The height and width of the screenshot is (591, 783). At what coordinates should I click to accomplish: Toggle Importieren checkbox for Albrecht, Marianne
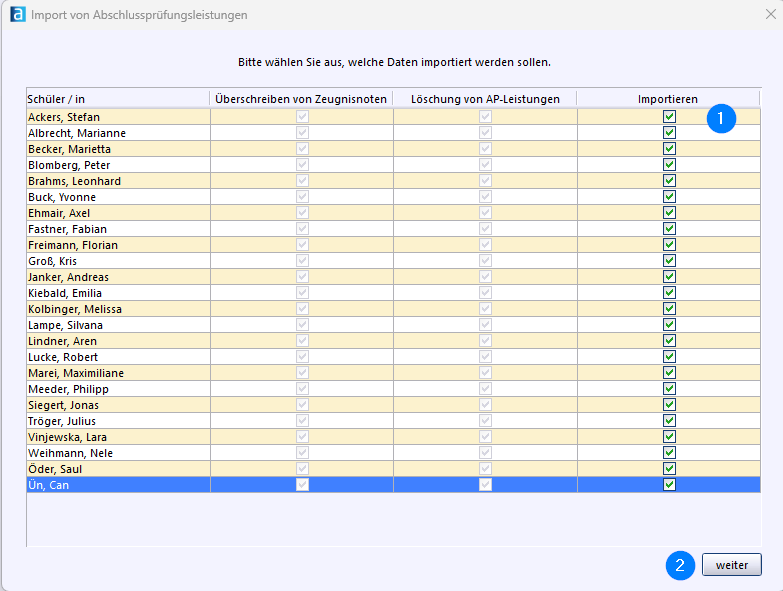(x=669, y=133)
